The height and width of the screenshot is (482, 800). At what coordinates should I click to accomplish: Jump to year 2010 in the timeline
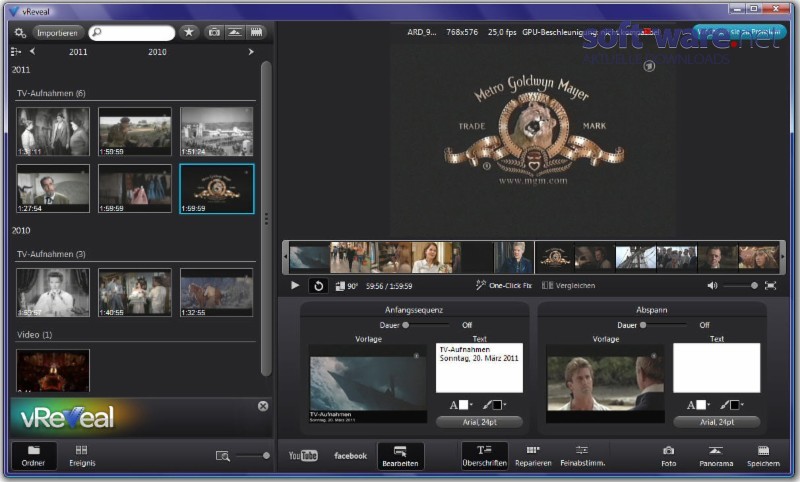(157, 52)
